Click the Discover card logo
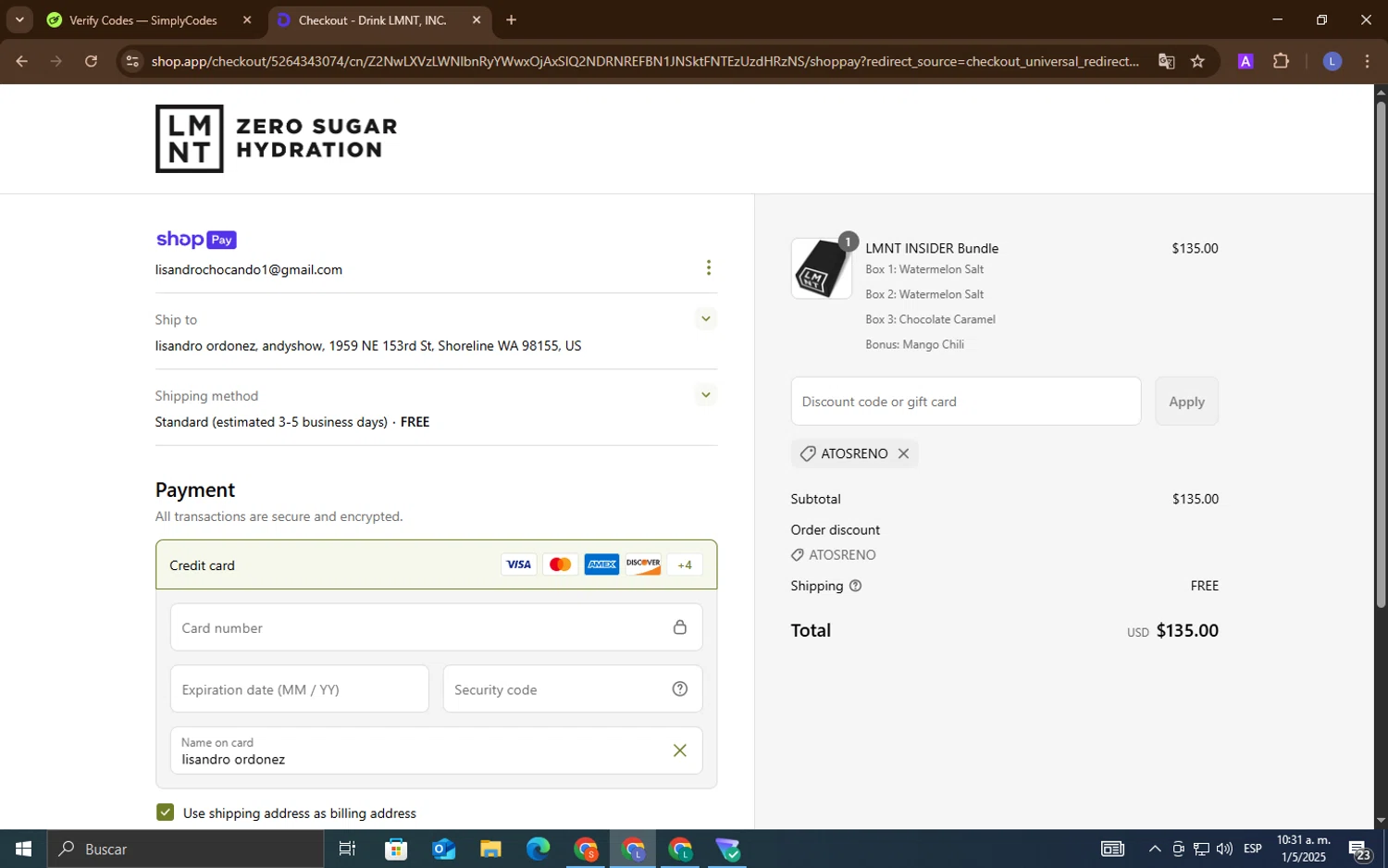The image size is (1388, 868). point(643,564)
